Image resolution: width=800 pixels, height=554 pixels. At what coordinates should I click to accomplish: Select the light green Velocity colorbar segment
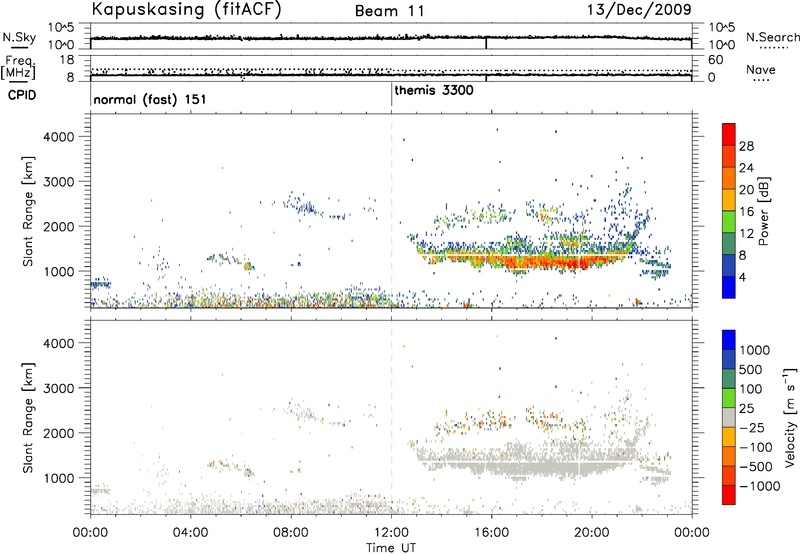[729, 398]
